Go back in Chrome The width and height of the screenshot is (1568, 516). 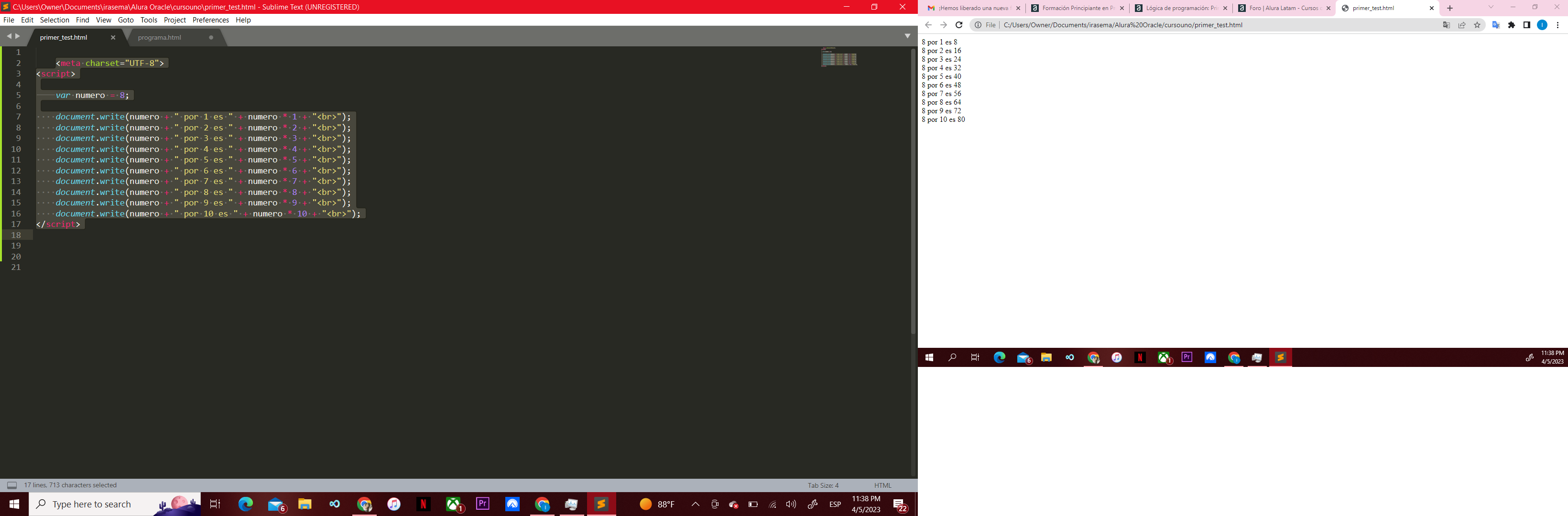927,25
